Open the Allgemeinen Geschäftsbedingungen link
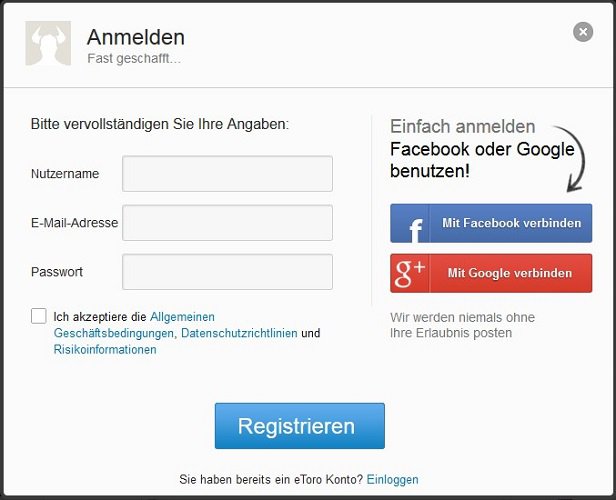The height and width of the screenshot is (500, 616). click(x=134, y=325)
